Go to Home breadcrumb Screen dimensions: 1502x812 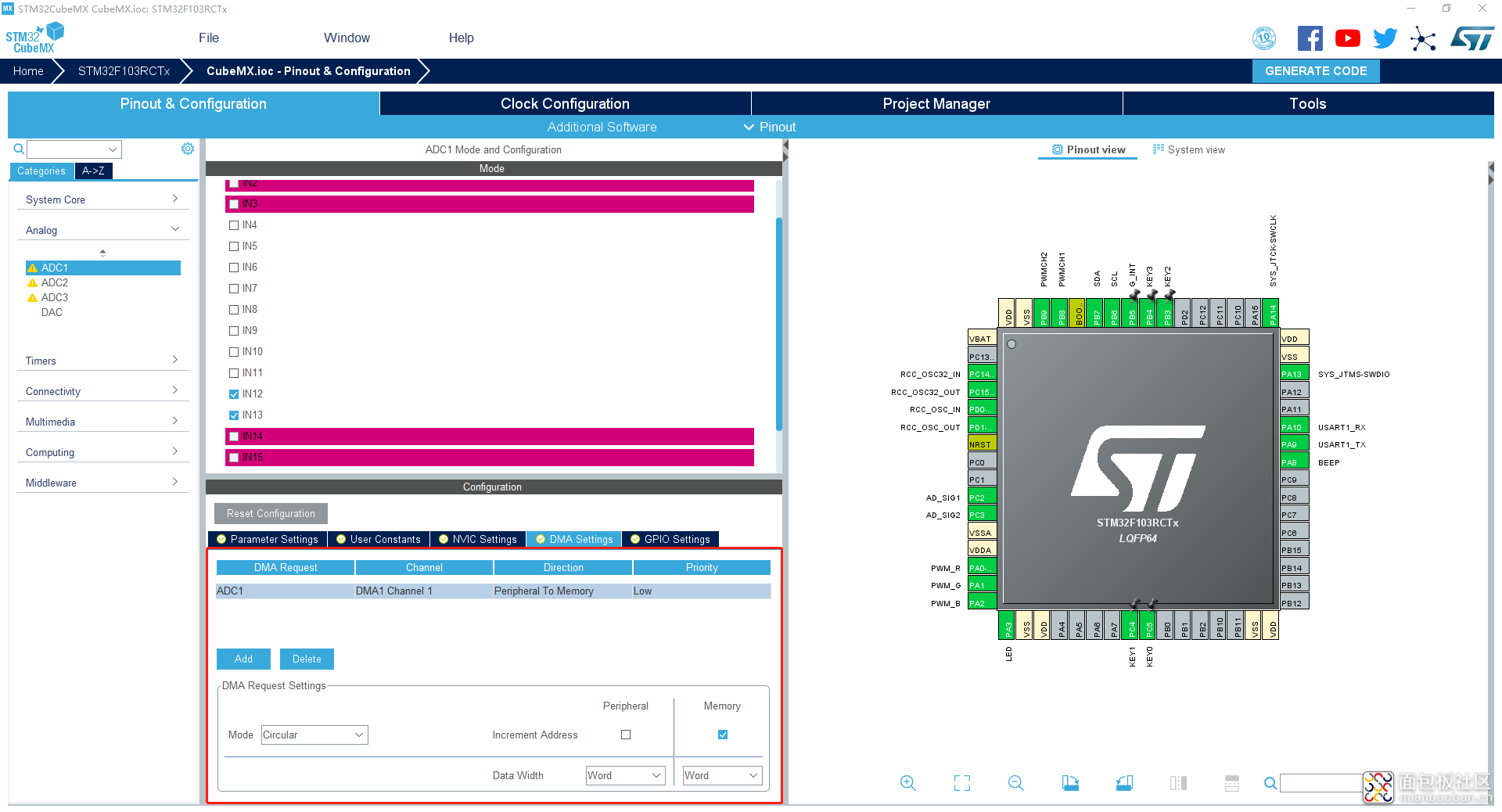[x=28, y=71]
